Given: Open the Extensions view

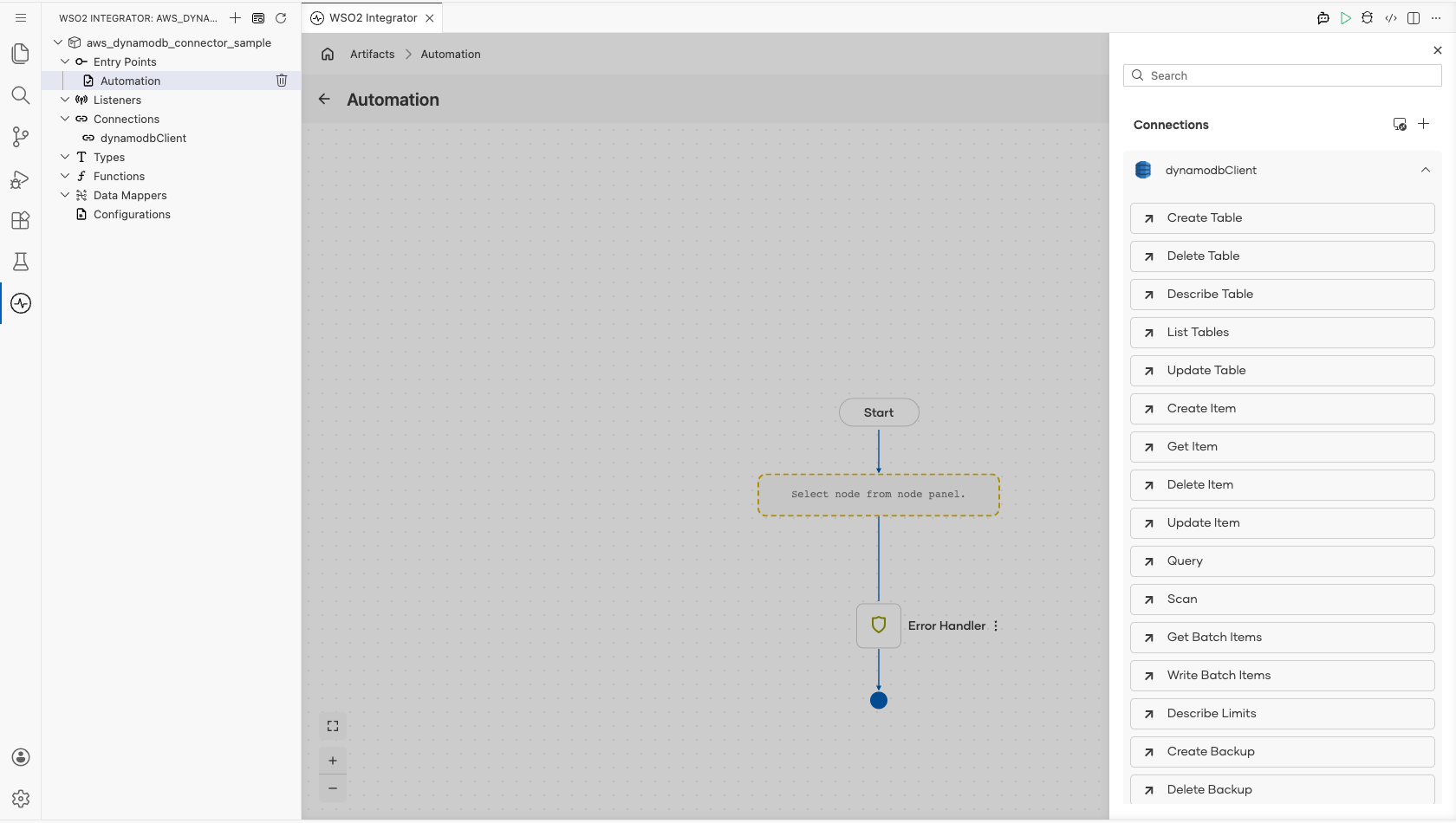Looking at the screenshot, I should click(x=21, y=220).
